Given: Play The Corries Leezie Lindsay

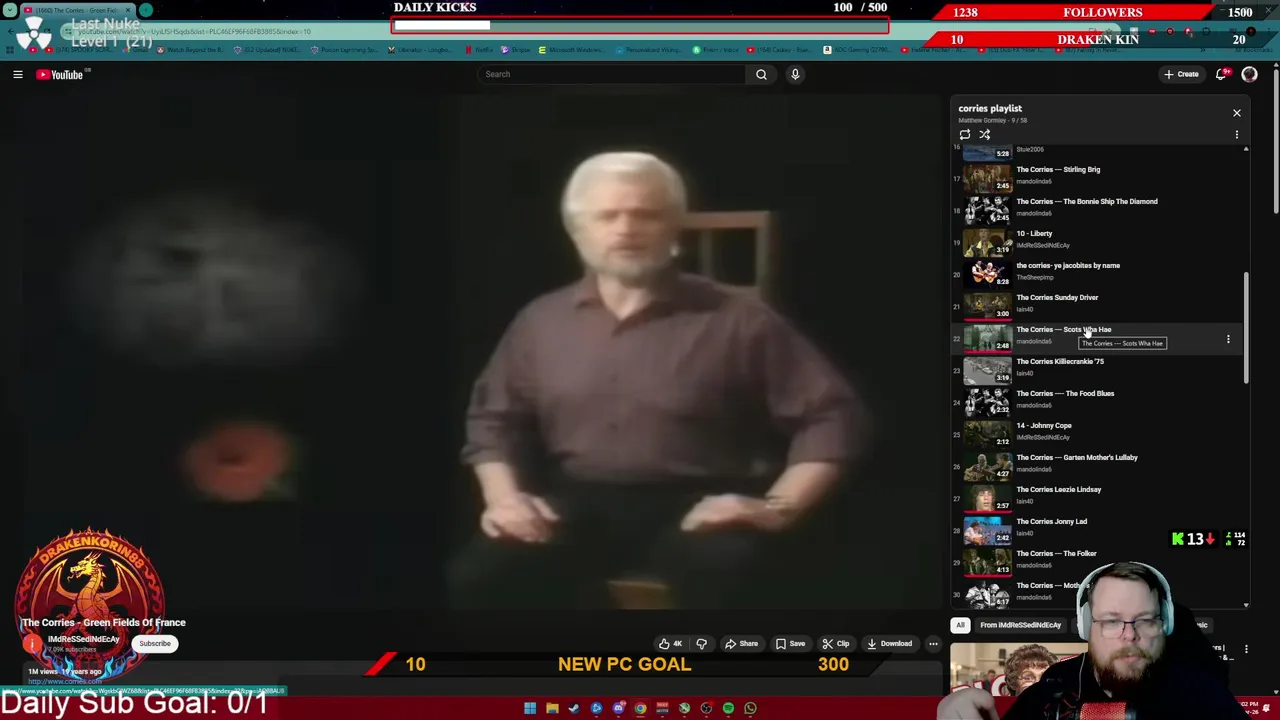Looking at the screenshot, I should pos(1058,489).
